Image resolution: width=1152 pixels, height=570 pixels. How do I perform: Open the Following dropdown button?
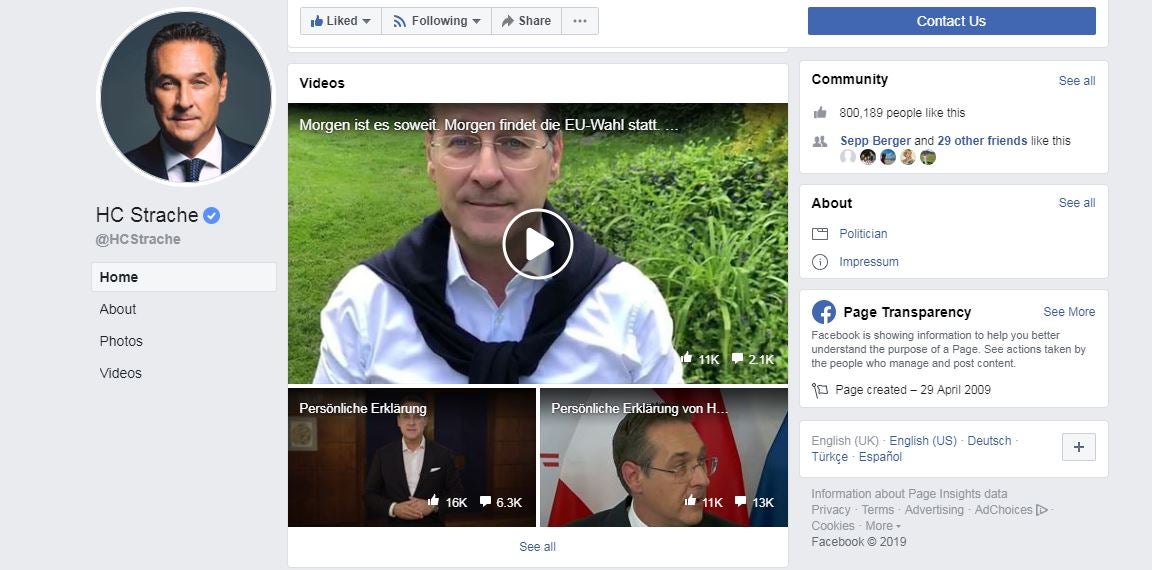pos(436,21)
